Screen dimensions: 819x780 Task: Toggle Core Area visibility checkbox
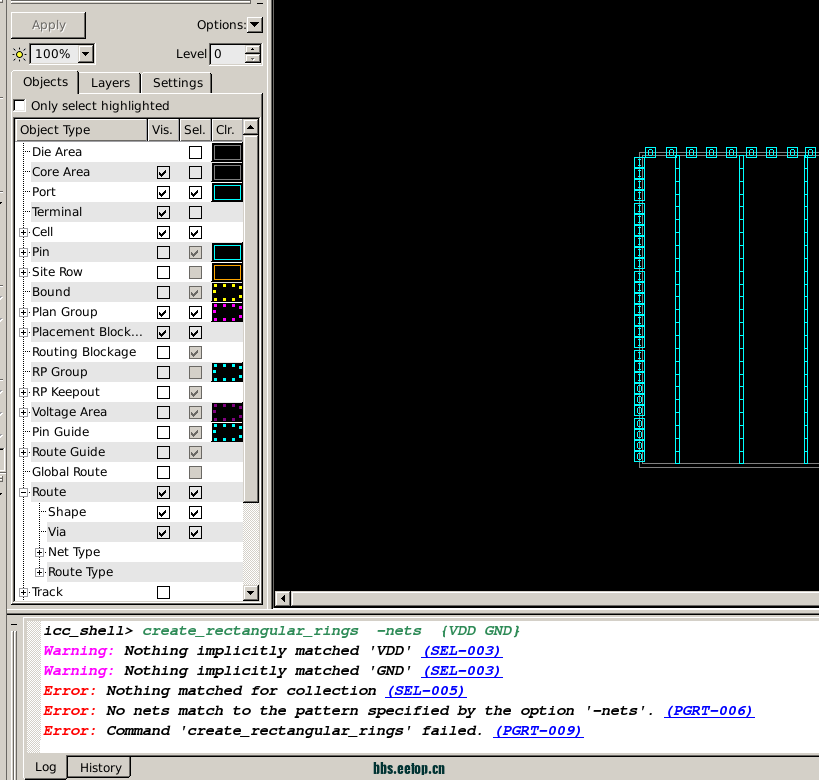coord(163,172)
